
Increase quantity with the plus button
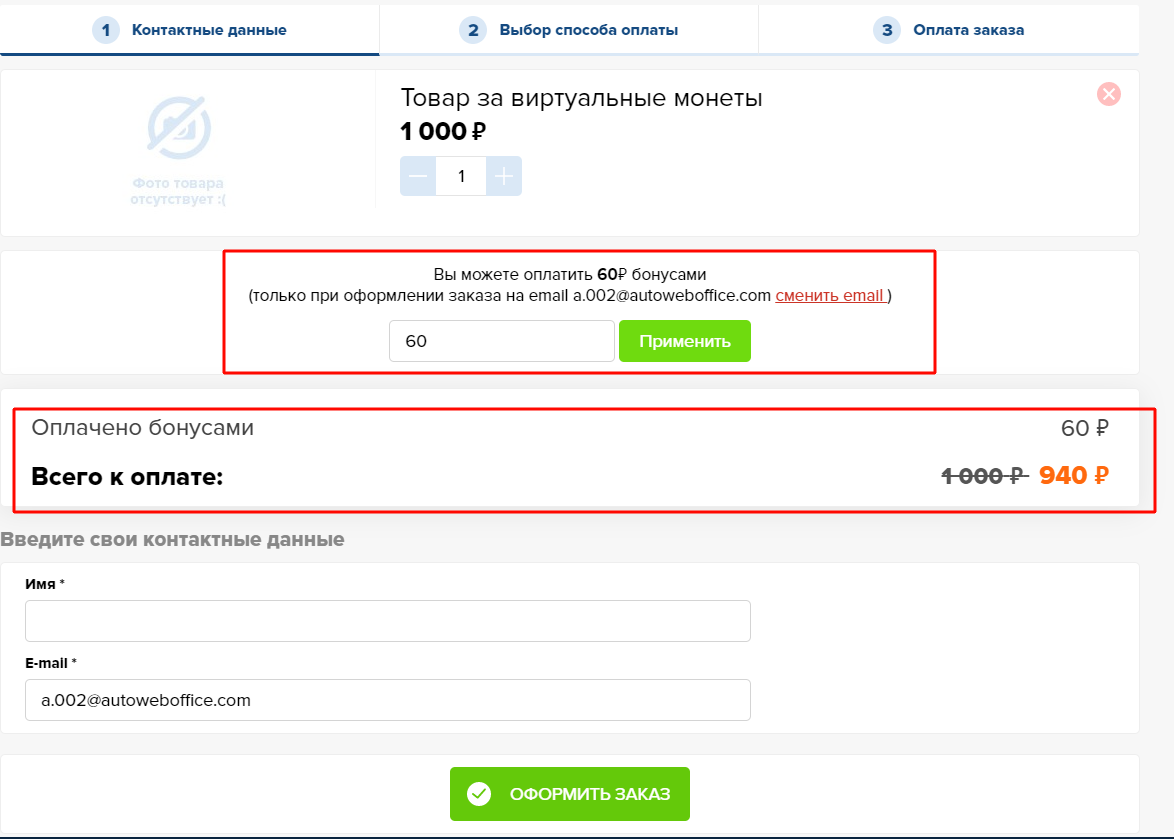504,176
